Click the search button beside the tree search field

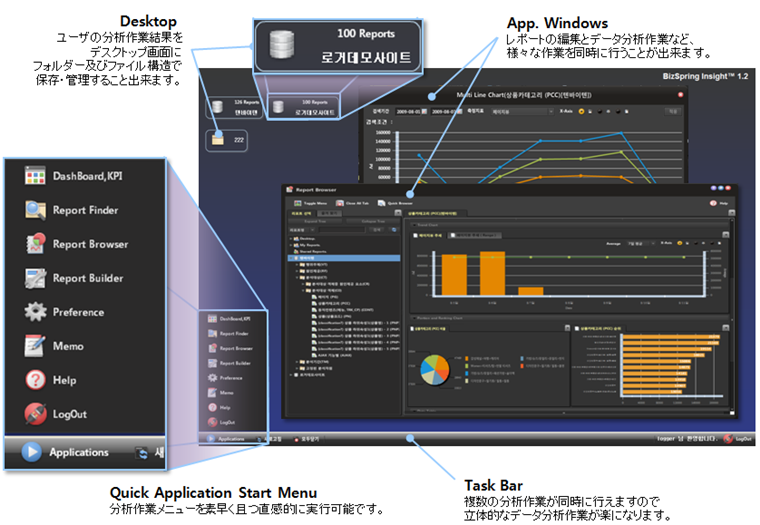point(378,230)
